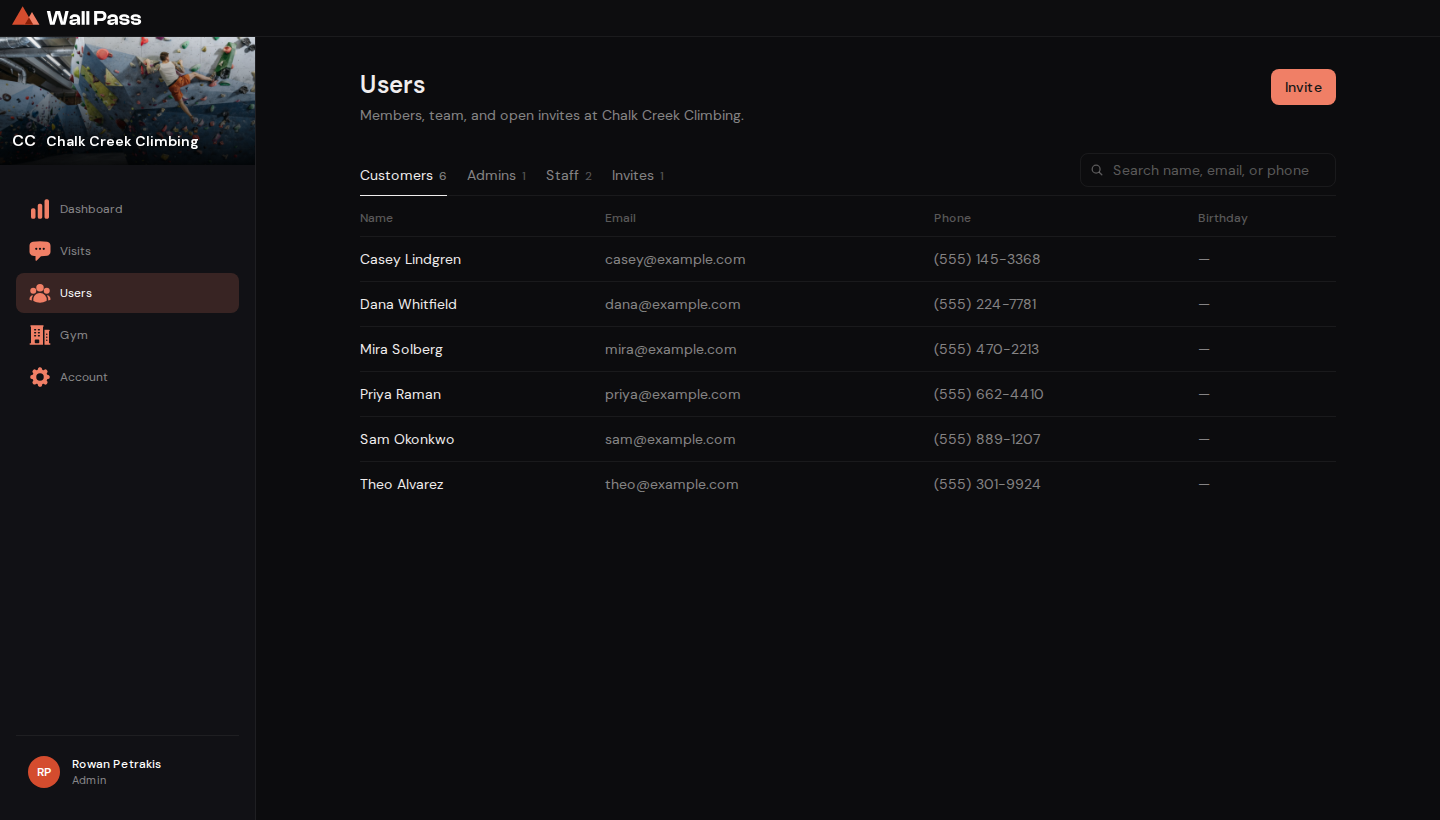Open Visits via its chat bubble icon
Image resolution: width=1440 pixels, height=820 pixels.
(x=40, y=251)
